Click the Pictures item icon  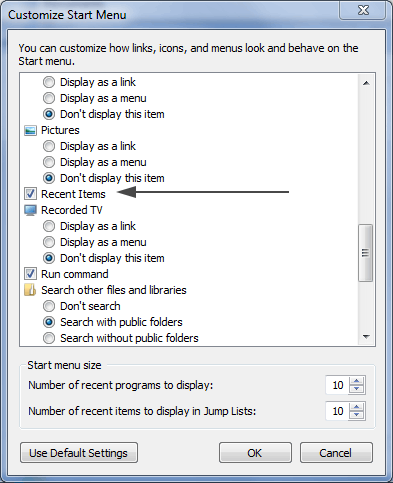point(30,130)
